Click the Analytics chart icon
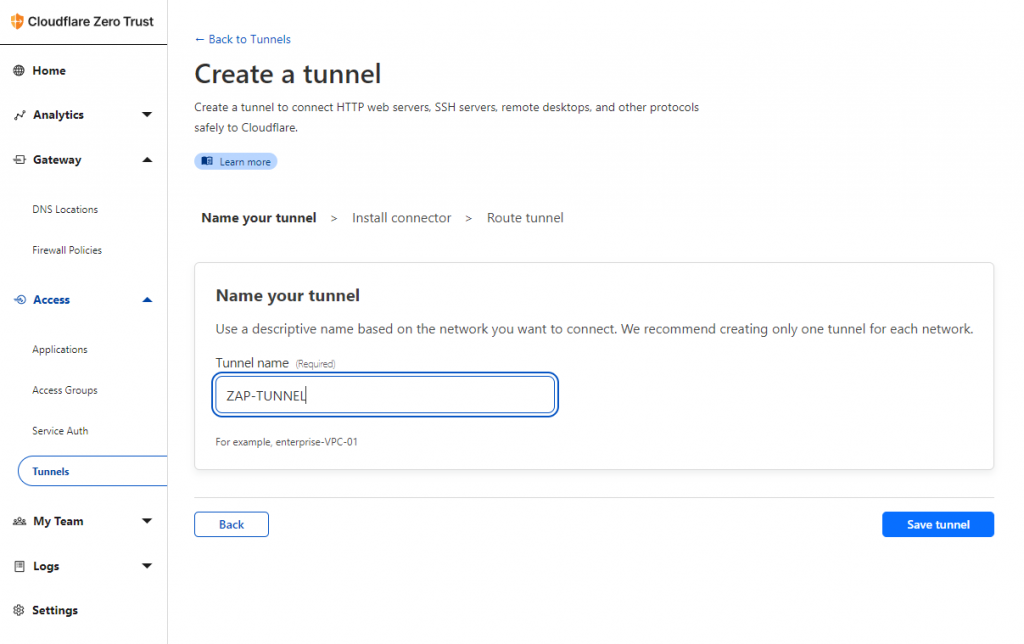Screen dimensions: 1024x644 coord(20,115)
